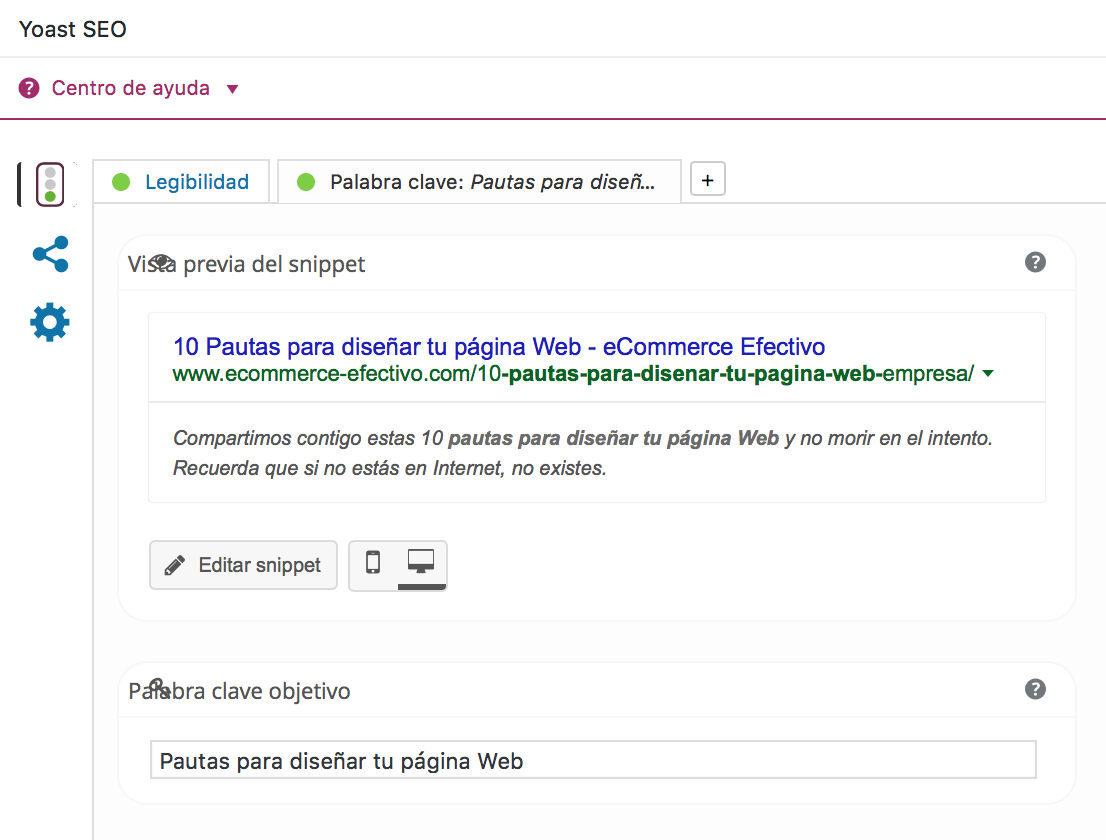Click the key icon in Palabra clave heading
Viewport: 1106px width, 840px height.
(x=158, y=688)
